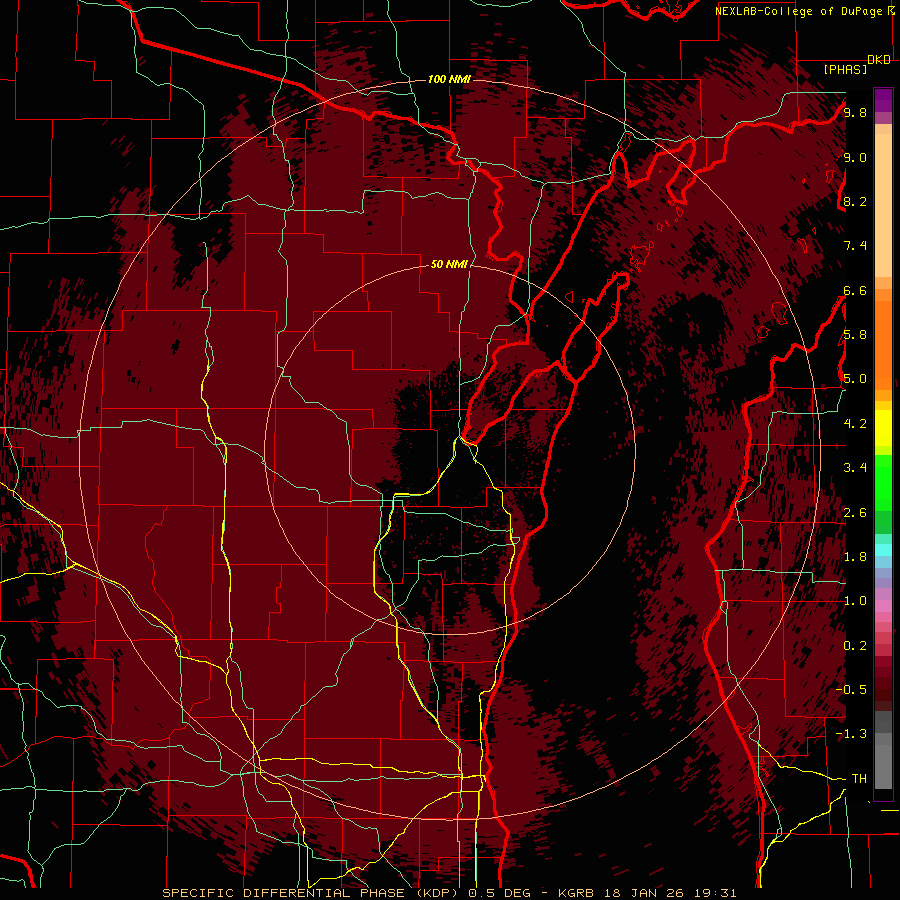Click the 3.4 scale value
The width and height of the screenshot is (900, 900).
(x=855, y=468)
